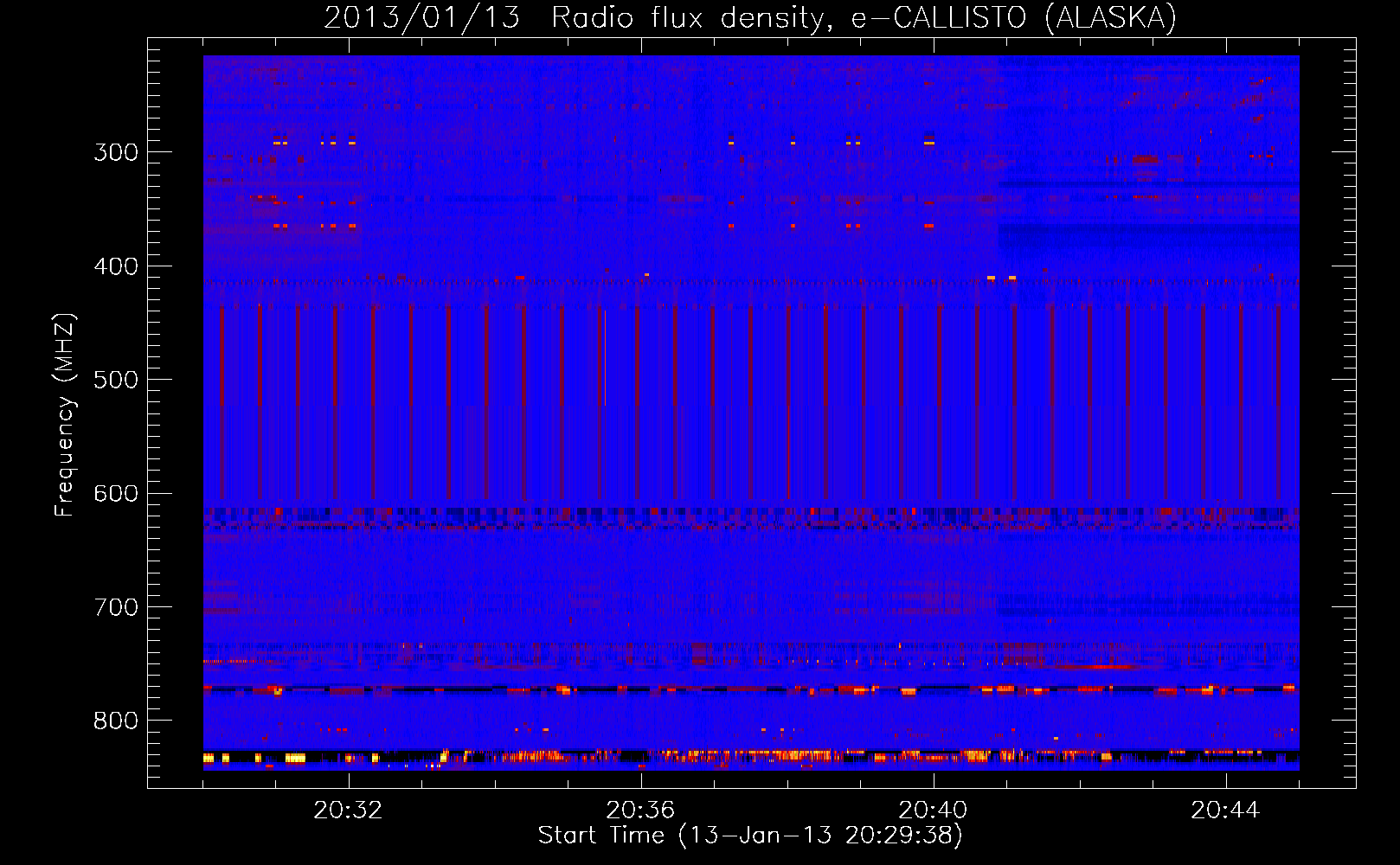Select the 400 frequency tick label

click(116, 266)
